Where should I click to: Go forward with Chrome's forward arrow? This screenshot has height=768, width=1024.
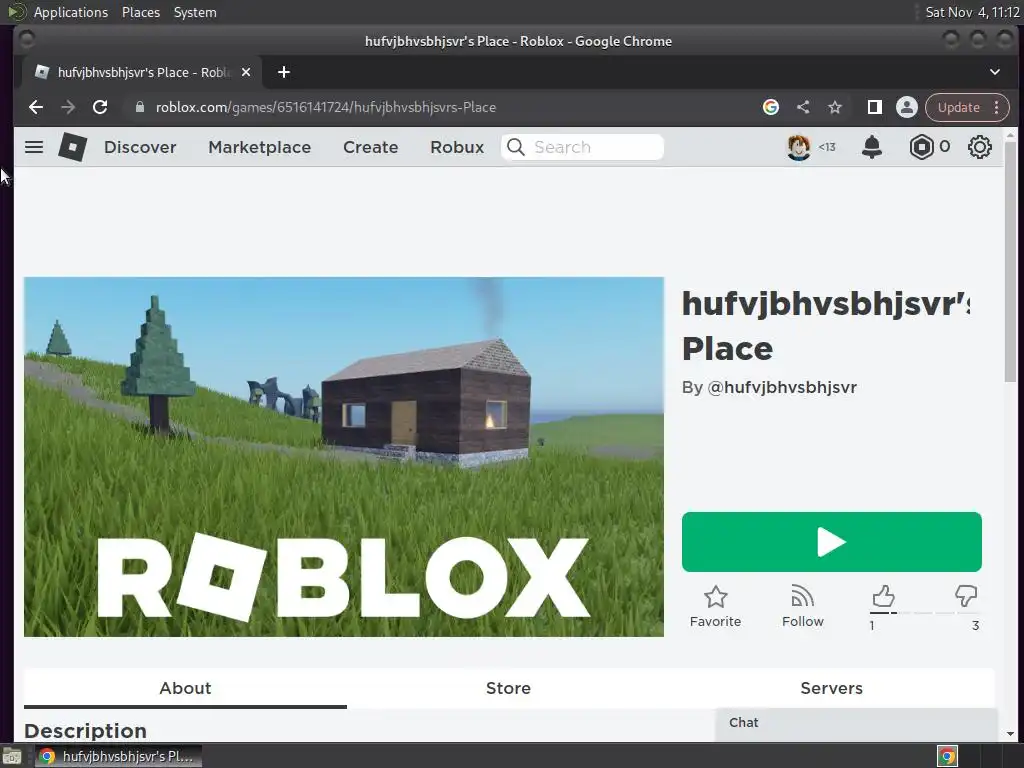point(68,107)
